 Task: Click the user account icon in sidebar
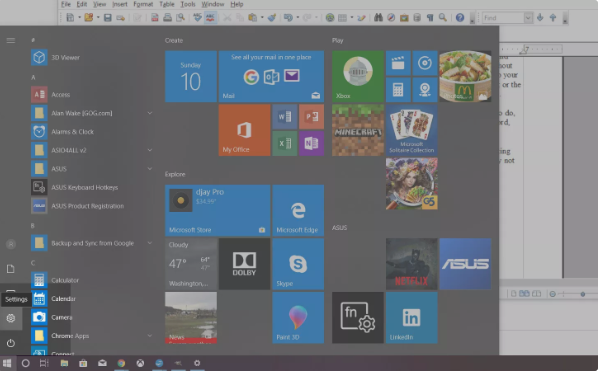coord(11,244)
